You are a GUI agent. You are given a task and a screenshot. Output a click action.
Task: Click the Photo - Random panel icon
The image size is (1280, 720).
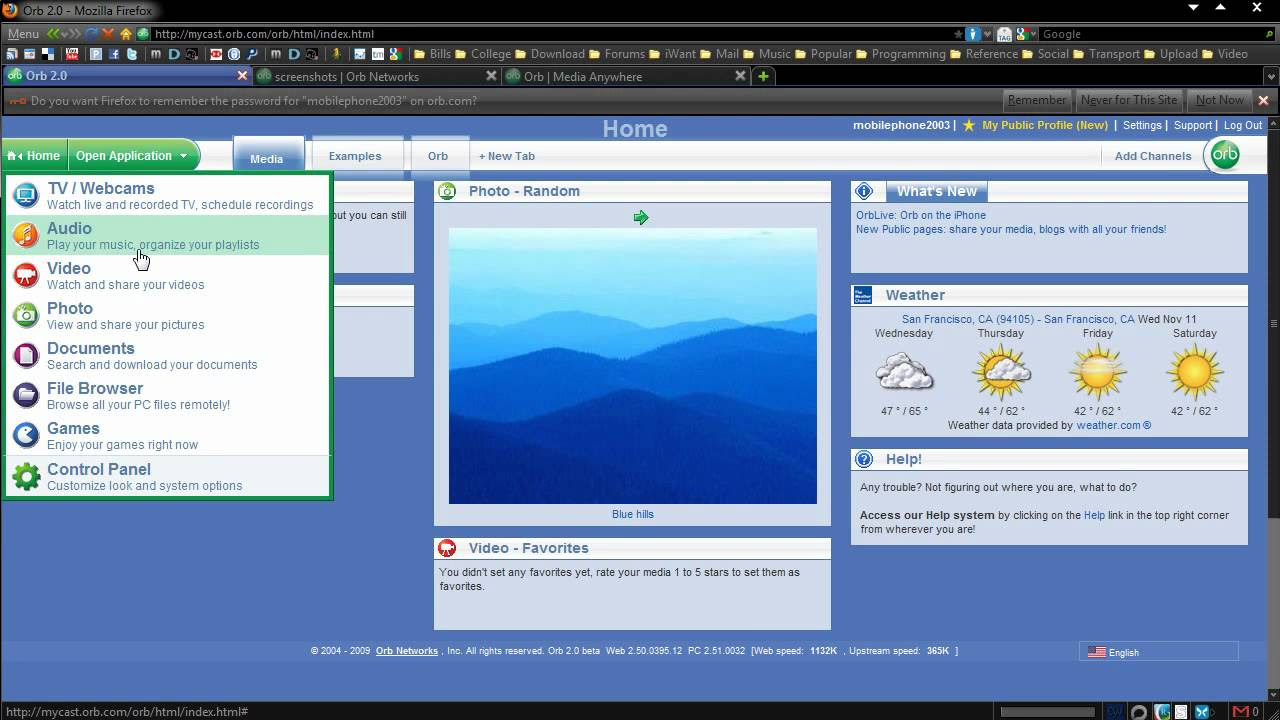tap(447, 191)
